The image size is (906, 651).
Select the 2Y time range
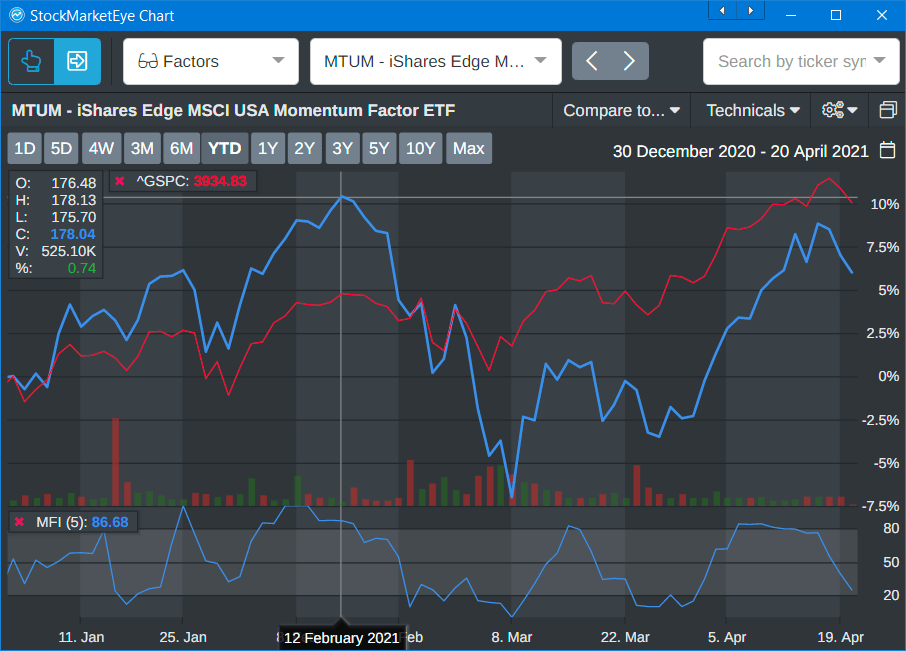[x=305, y=148]
